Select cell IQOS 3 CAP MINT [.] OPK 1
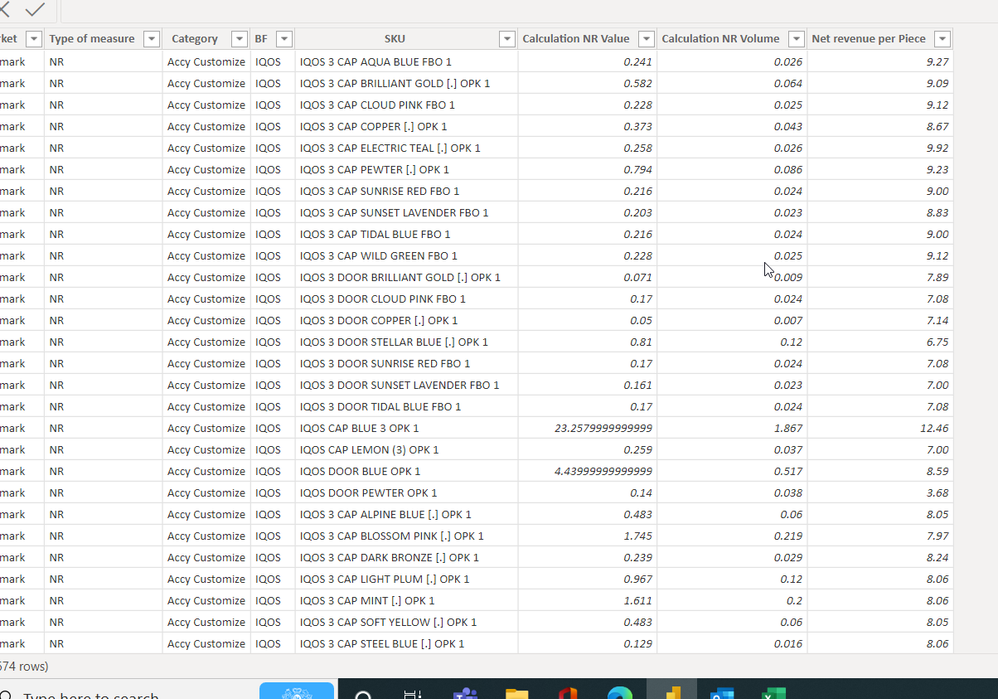The width and height of the screenshot is (998, 699). point(407,601)
